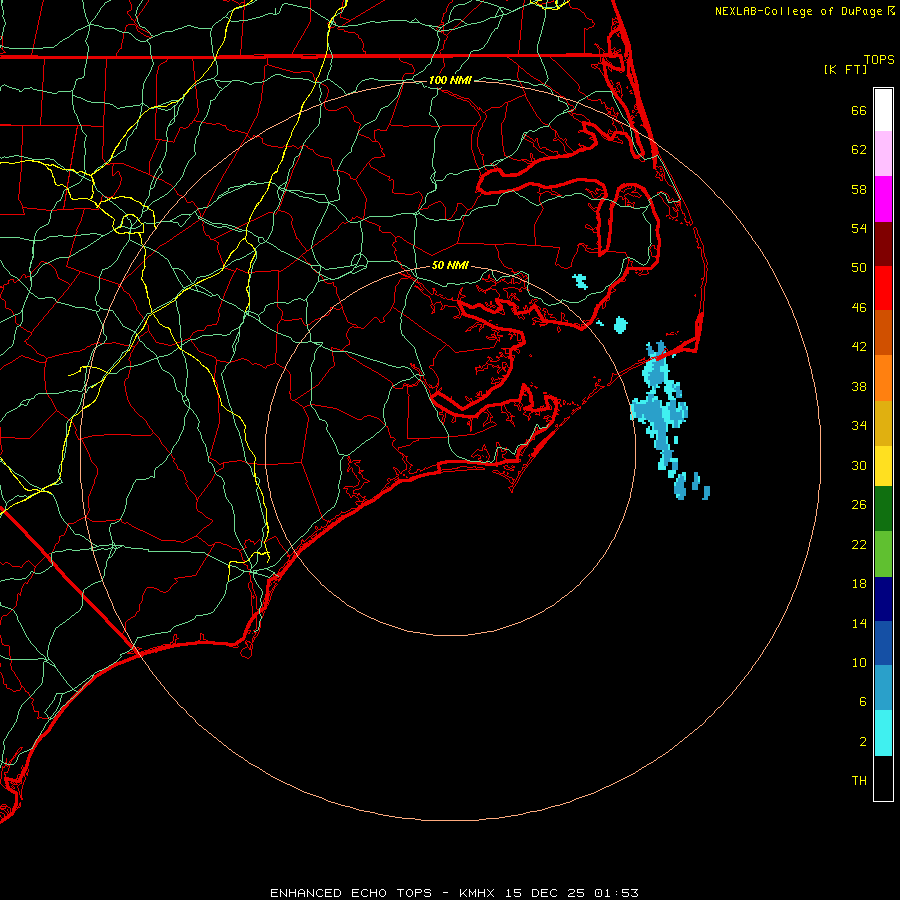900x900 pixels.
Task: Click the NEXLAB-College of DuPage text
Action: pyautogui.click(x=799, y=11)
